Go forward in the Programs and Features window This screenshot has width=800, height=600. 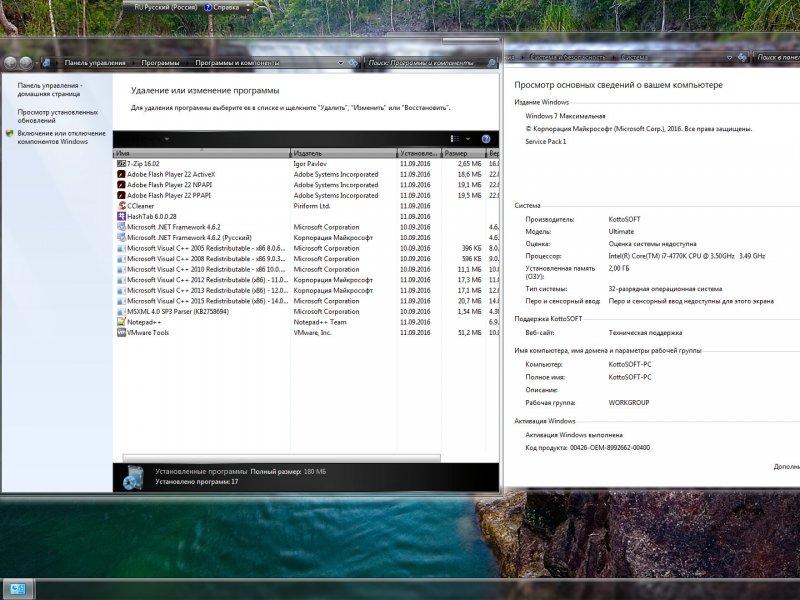(26, 63)
